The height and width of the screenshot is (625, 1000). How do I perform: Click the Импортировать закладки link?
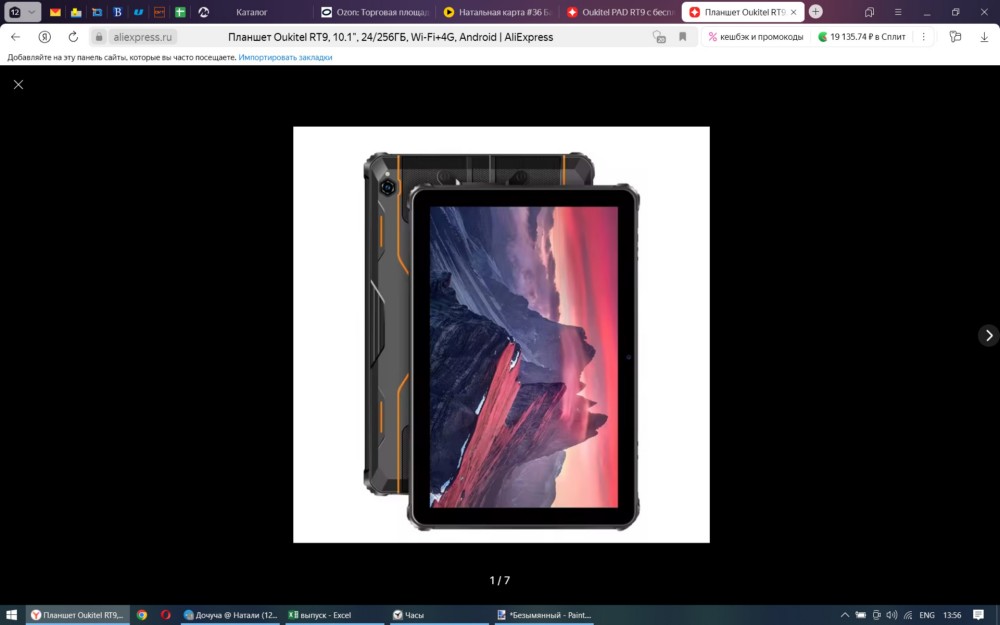pos(285,58)
